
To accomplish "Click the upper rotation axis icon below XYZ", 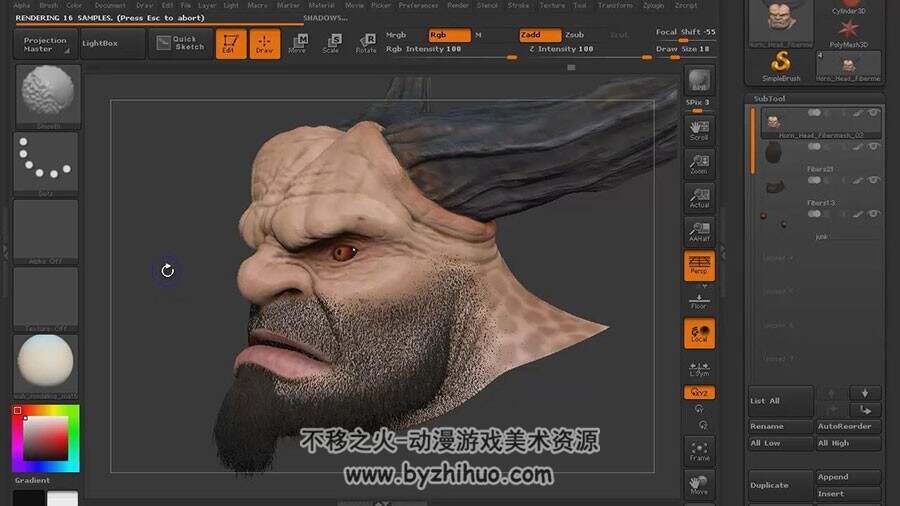I will 699,409.
